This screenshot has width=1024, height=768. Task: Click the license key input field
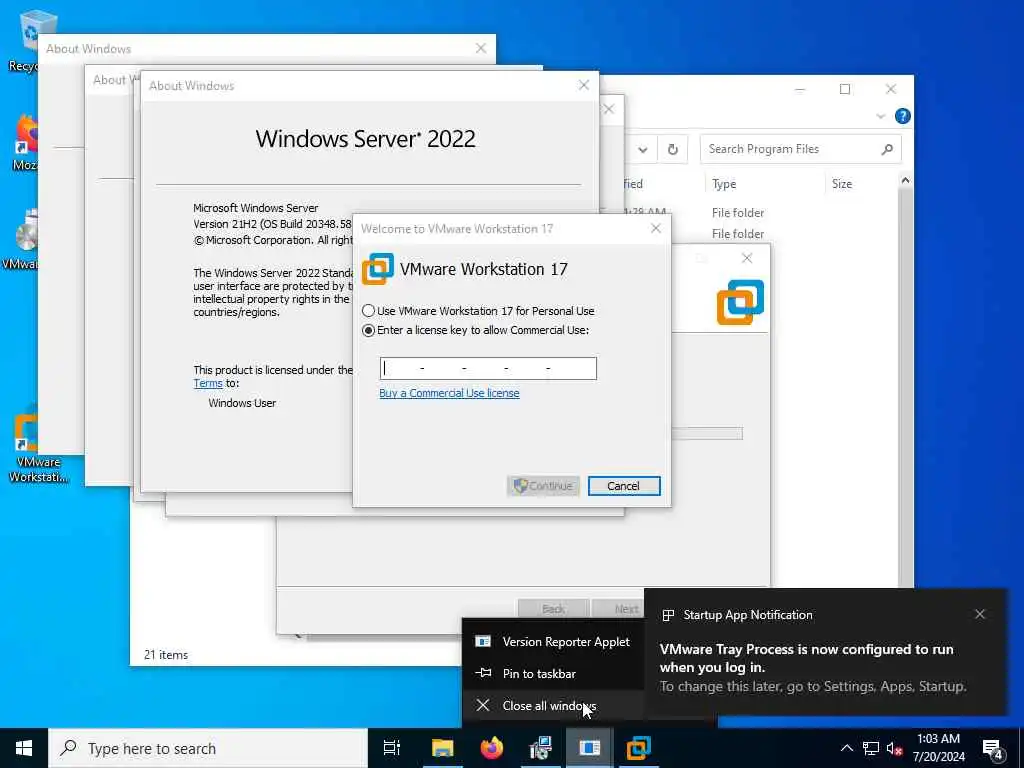click(488, 368)
